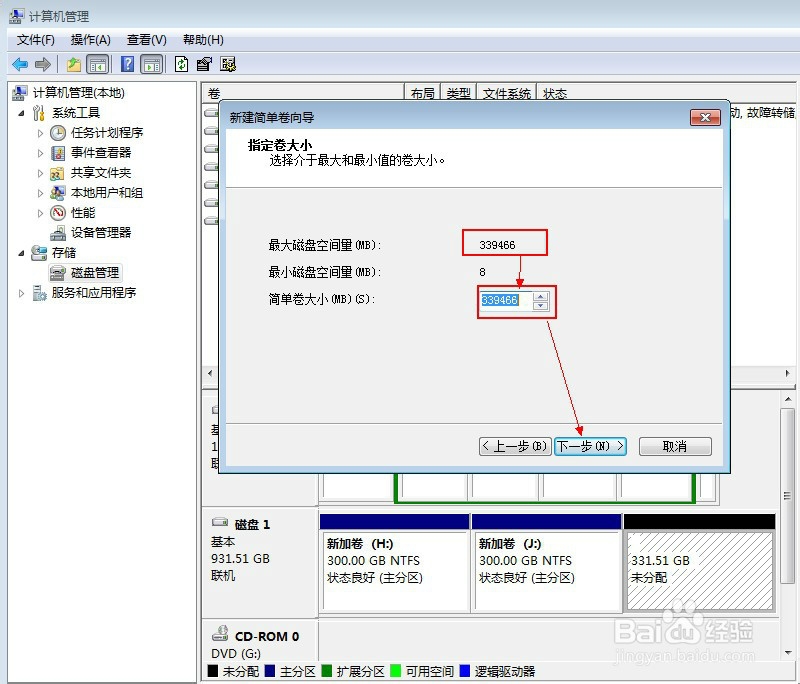Screen dimensions: 800x684
Task: Open the Action (操作) menu
Action: [90, 40]
